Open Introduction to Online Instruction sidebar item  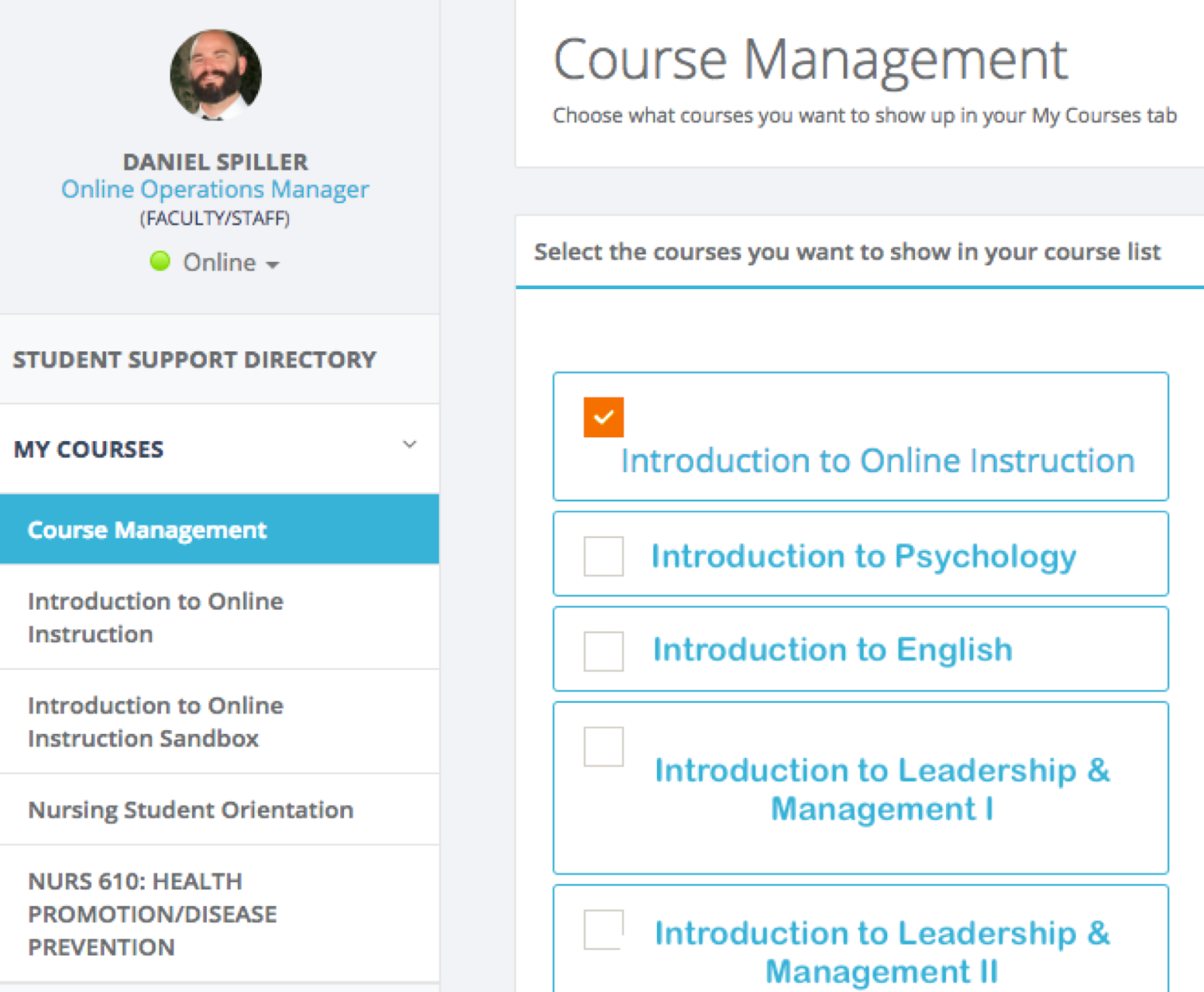(155, 617)
